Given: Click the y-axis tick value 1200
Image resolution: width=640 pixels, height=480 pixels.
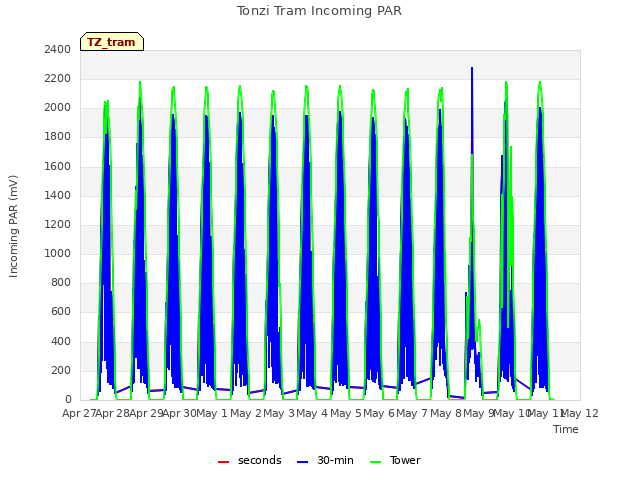Looking at the screenshot, I should tap(58, 224).
